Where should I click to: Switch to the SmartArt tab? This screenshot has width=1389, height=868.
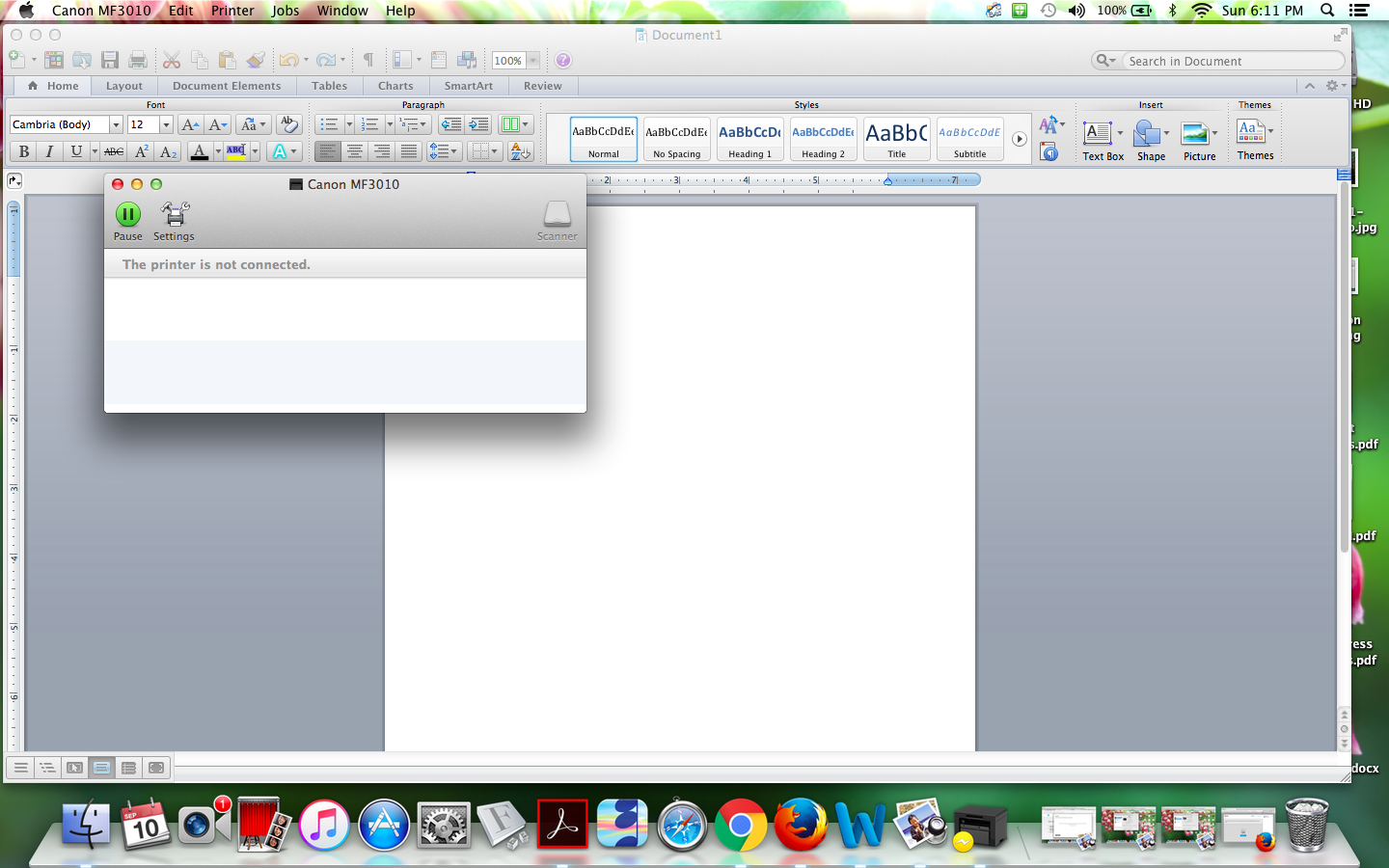469,86
